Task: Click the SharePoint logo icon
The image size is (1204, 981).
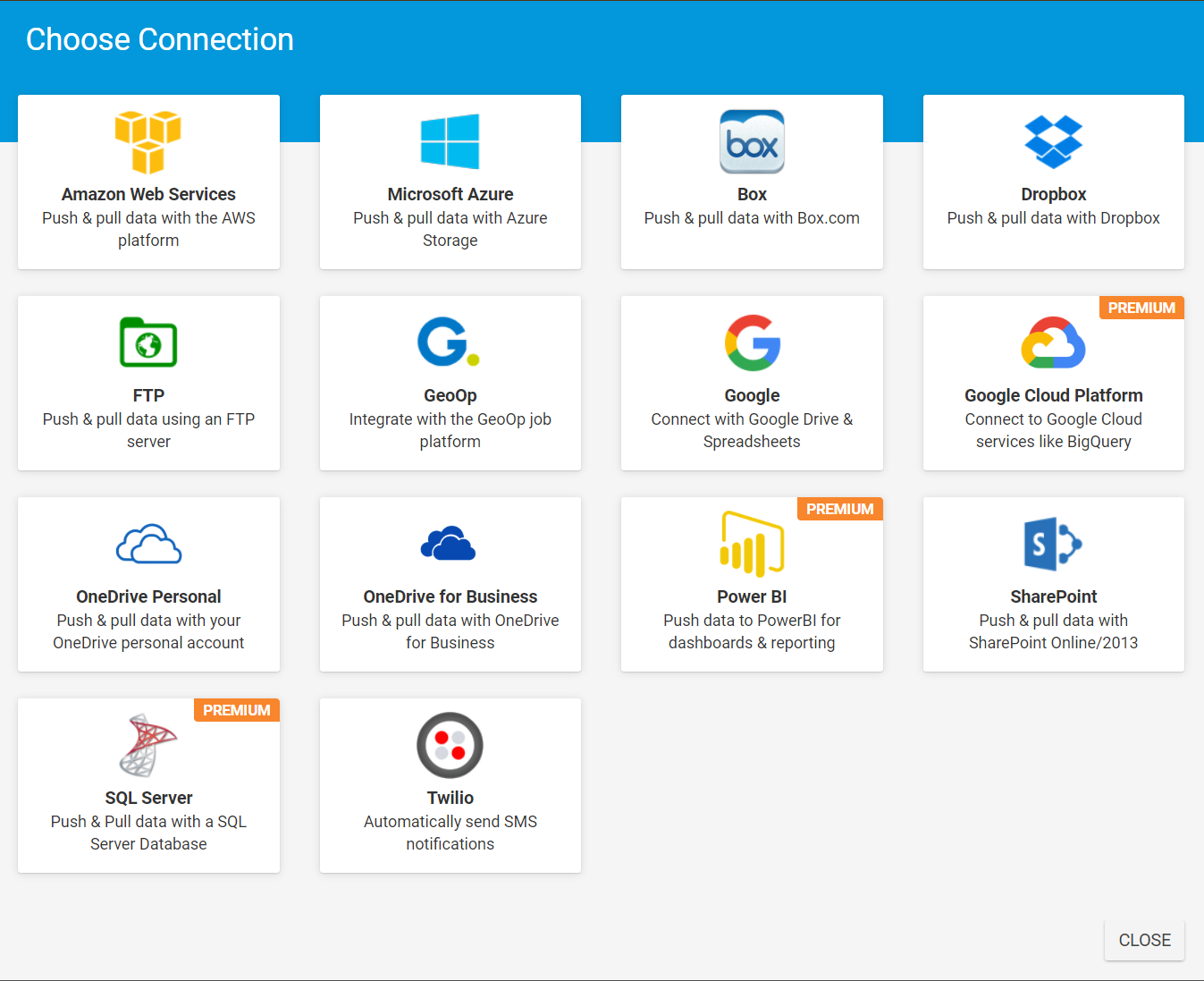Action: (x=1054, y=544)
